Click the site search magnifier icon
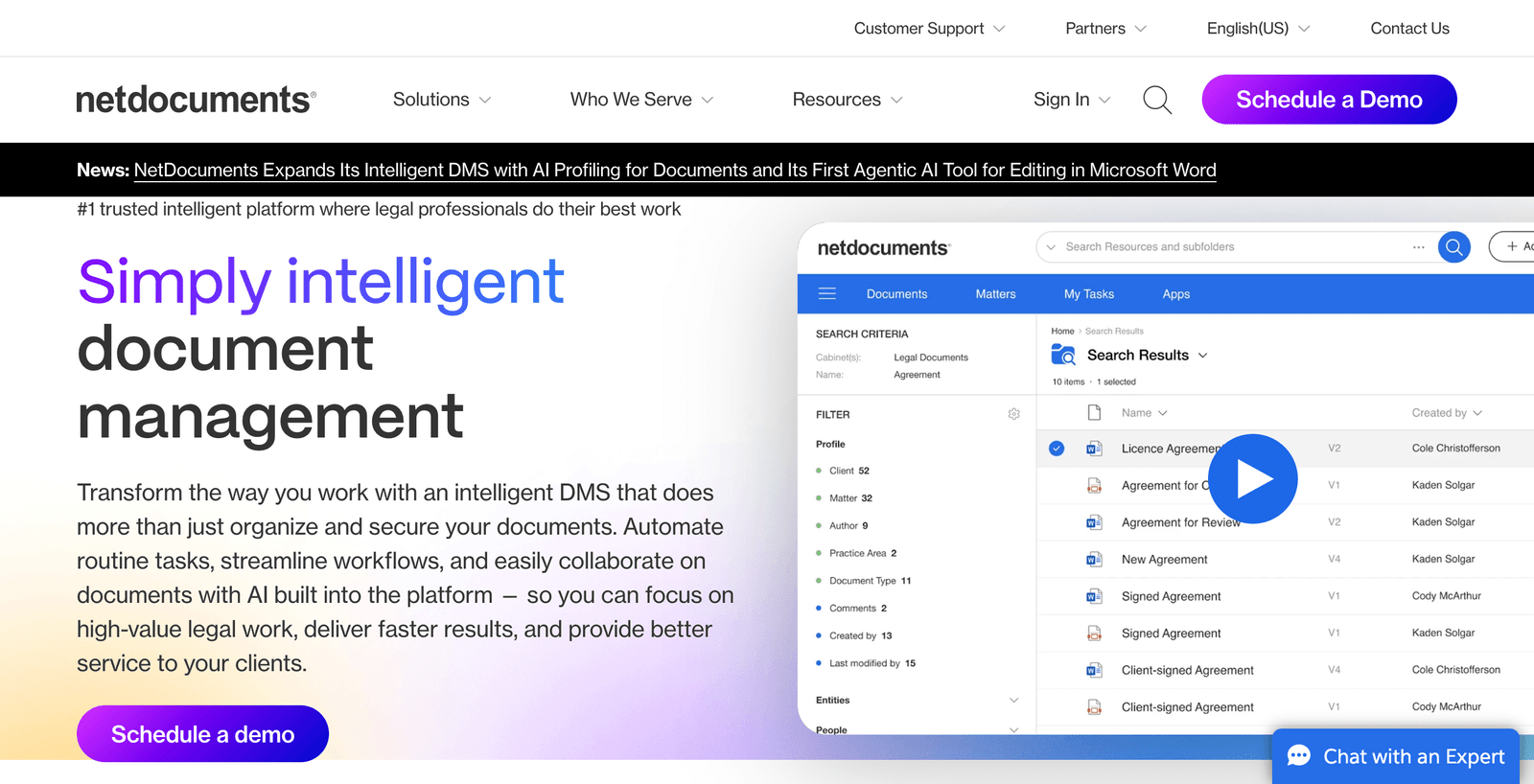The width and height of the screenshot is (1534, 784). point(1157,100)
